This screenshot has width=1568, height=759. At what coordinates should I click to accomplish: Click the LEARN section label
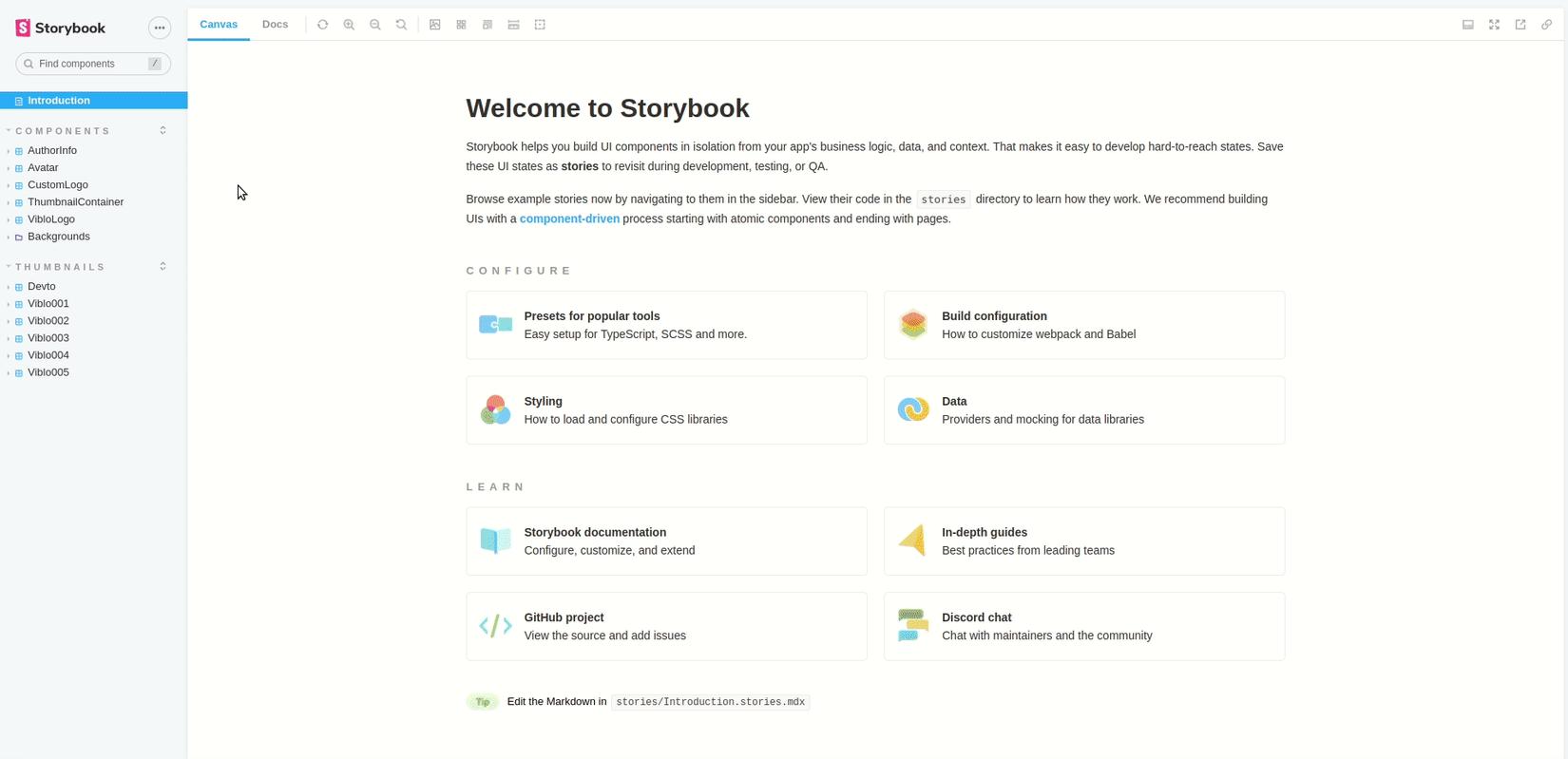pyautogui.click(x=495, y=487)
